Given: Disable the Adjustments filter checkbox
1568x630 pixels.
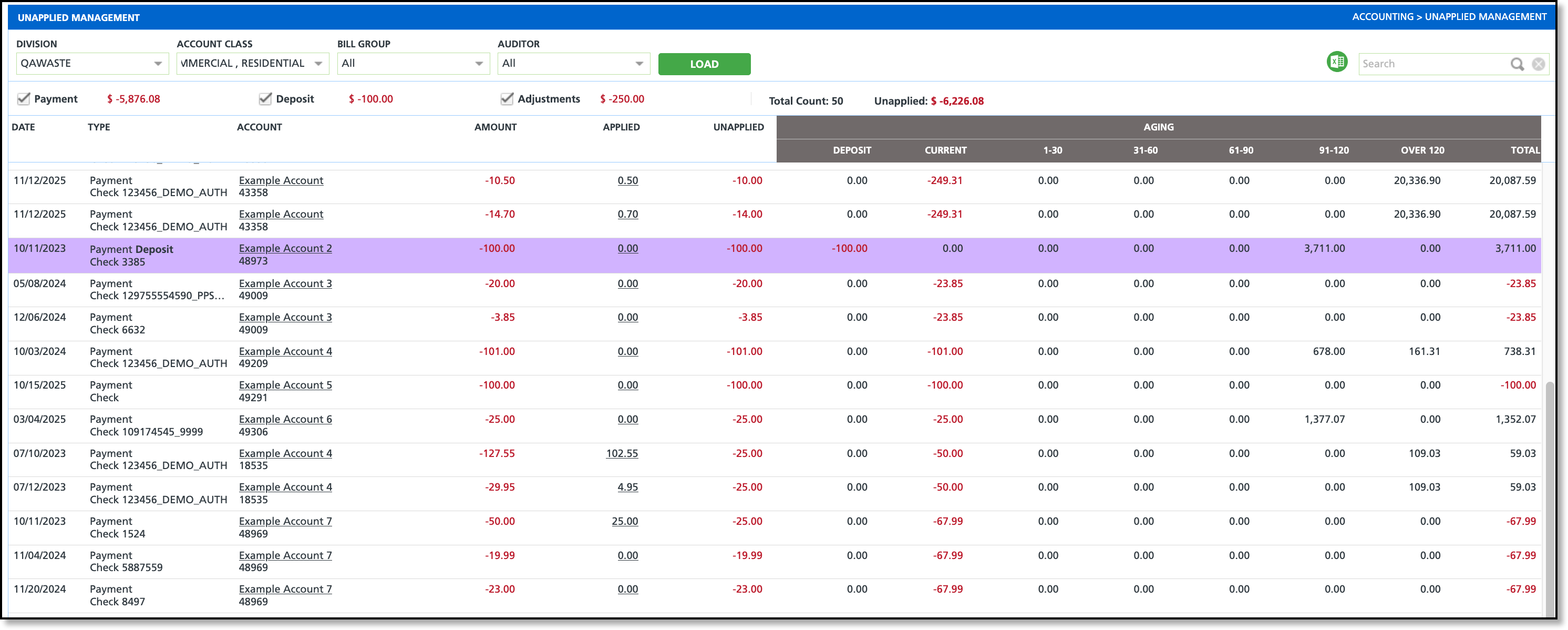Looking at the screenshot, I should [507, 99].
